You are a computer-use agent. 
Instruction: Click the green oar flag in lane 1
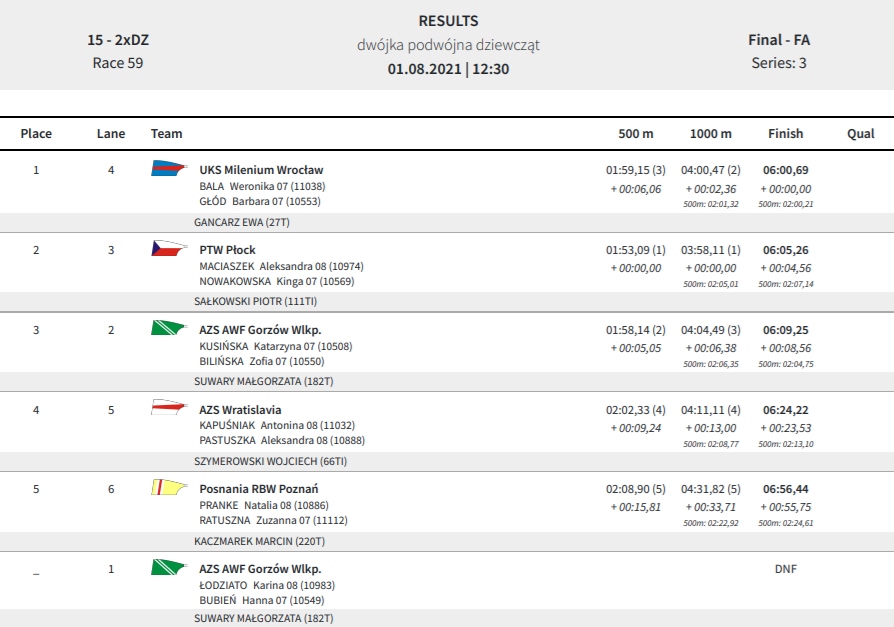pyautogui.click(x=169, y=567)
